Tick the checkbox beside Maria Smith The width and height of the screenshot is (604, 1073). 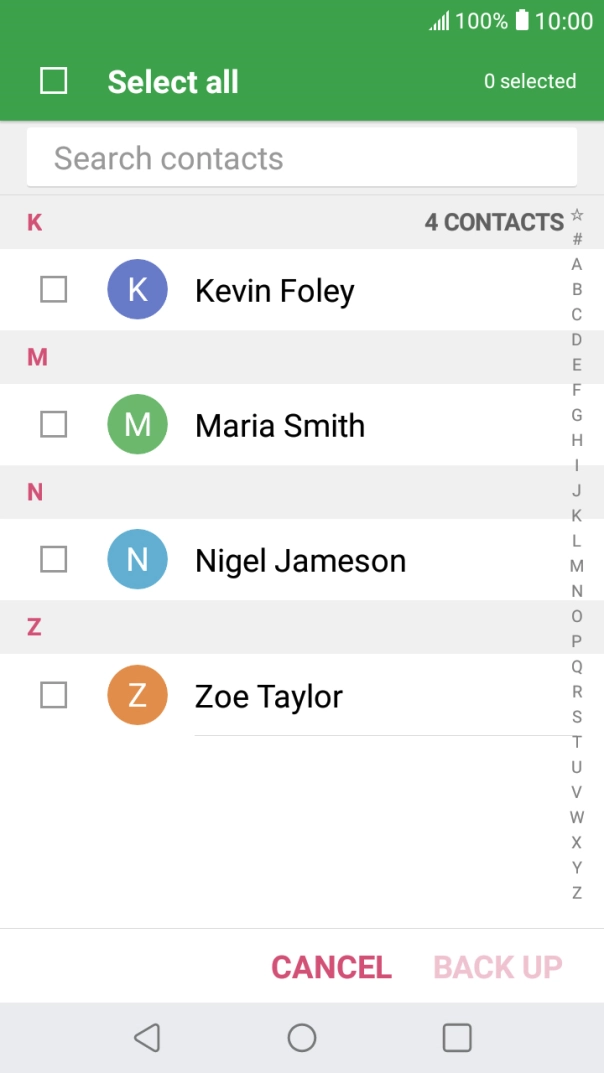tap(54, 425)
